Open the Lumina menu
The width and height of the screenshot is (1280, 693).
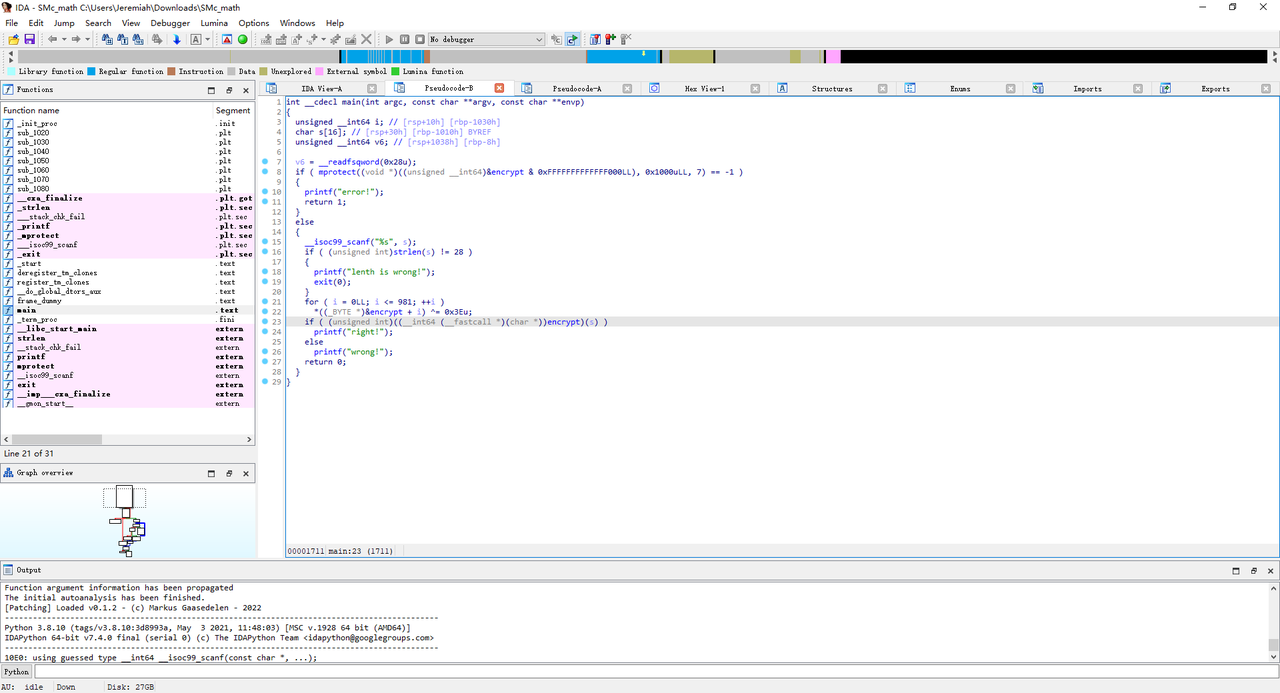point(214,23)
